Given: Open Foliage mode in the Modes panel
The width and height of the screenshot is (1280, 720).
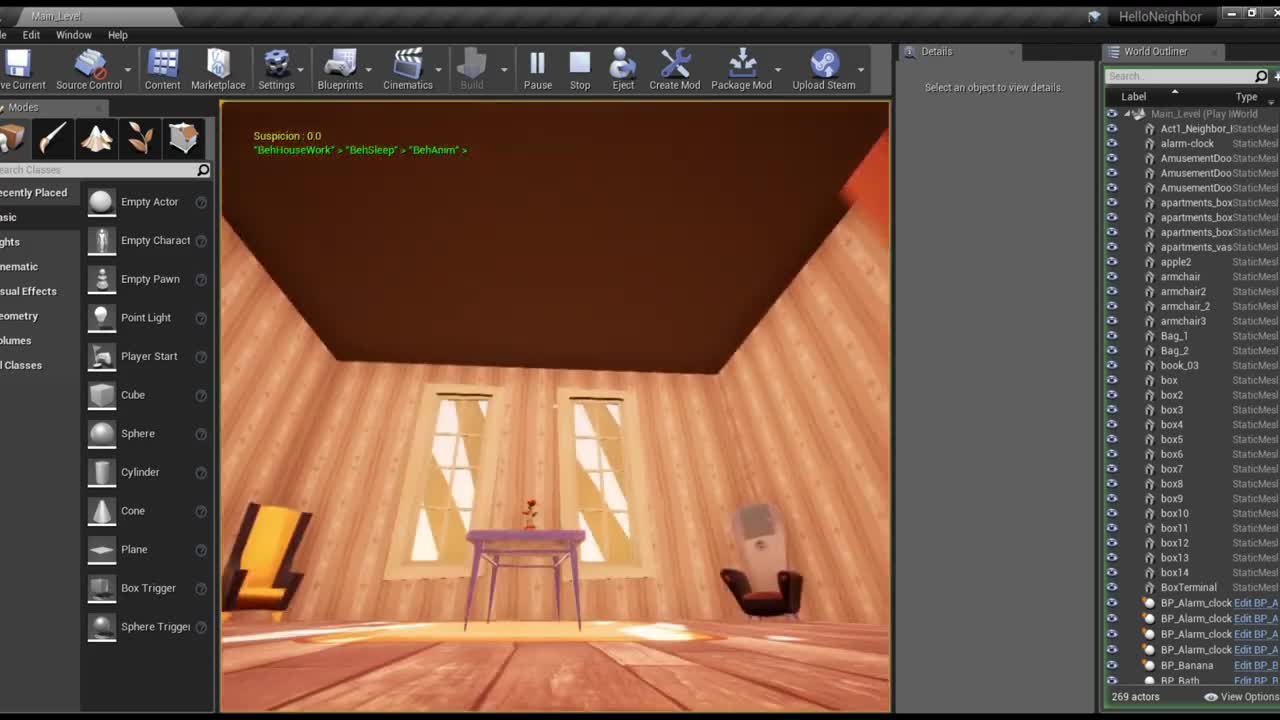Looking at the screenshot, I should (139, 138).
